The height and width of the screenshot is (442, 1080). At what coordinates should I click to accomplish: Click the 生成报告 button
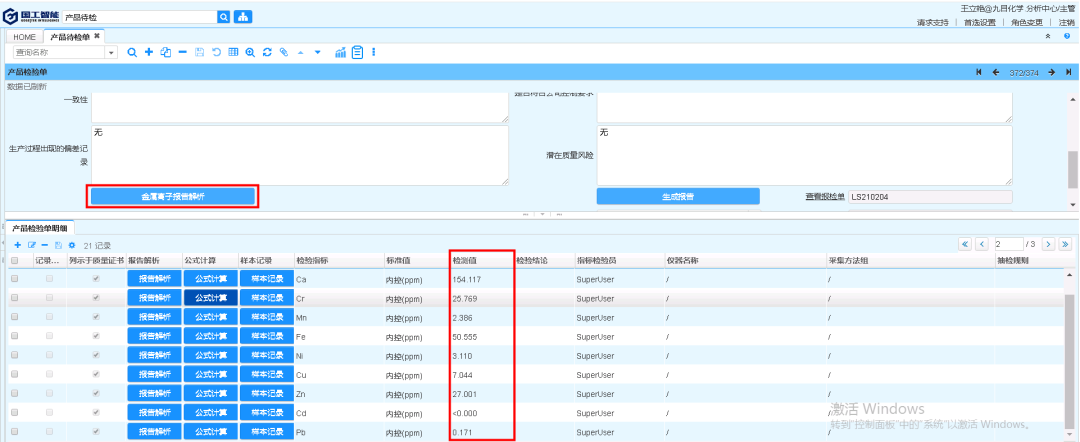[x=677, y=197]
